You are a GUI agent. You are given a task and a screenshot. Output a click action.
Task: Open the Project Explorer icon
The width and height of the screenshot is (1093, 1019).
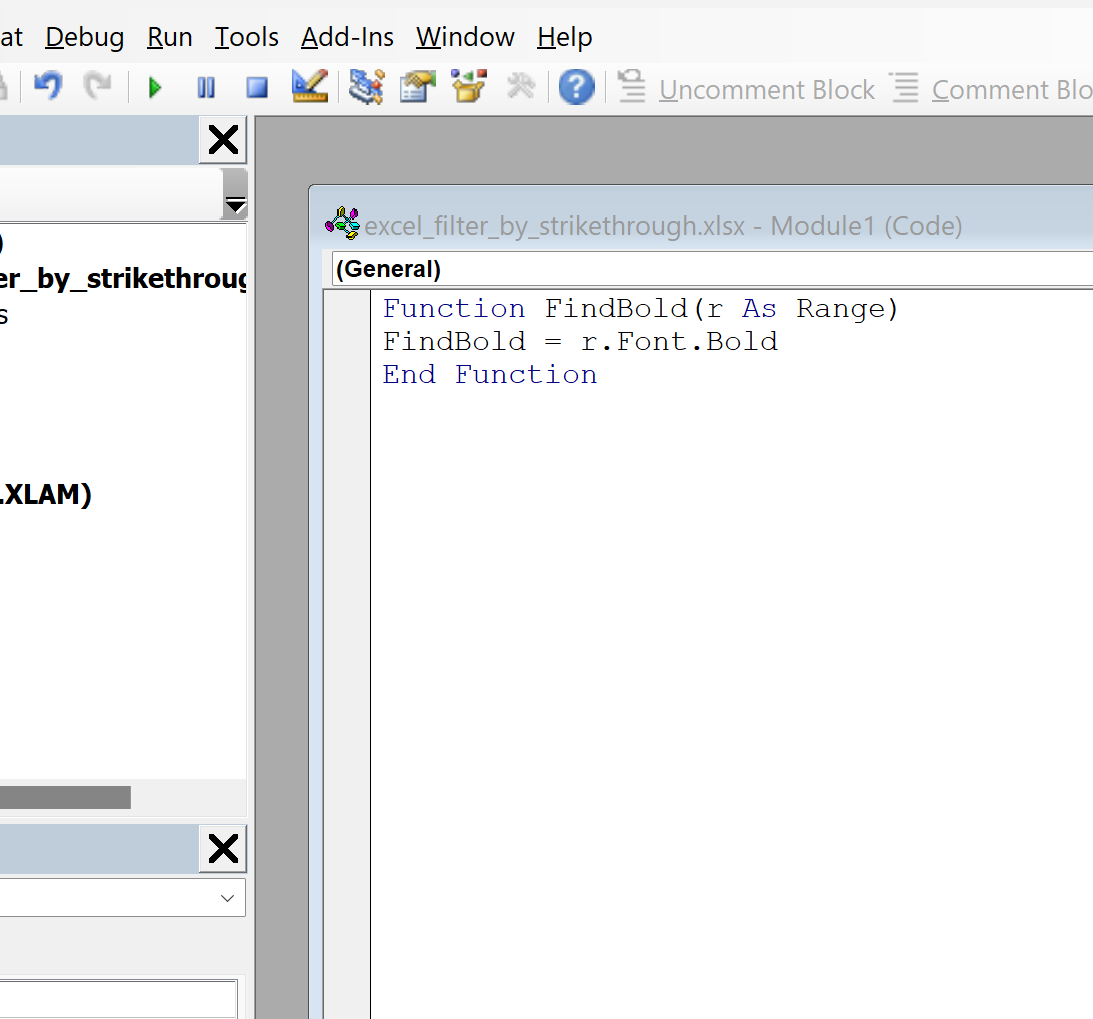[366, 88]
